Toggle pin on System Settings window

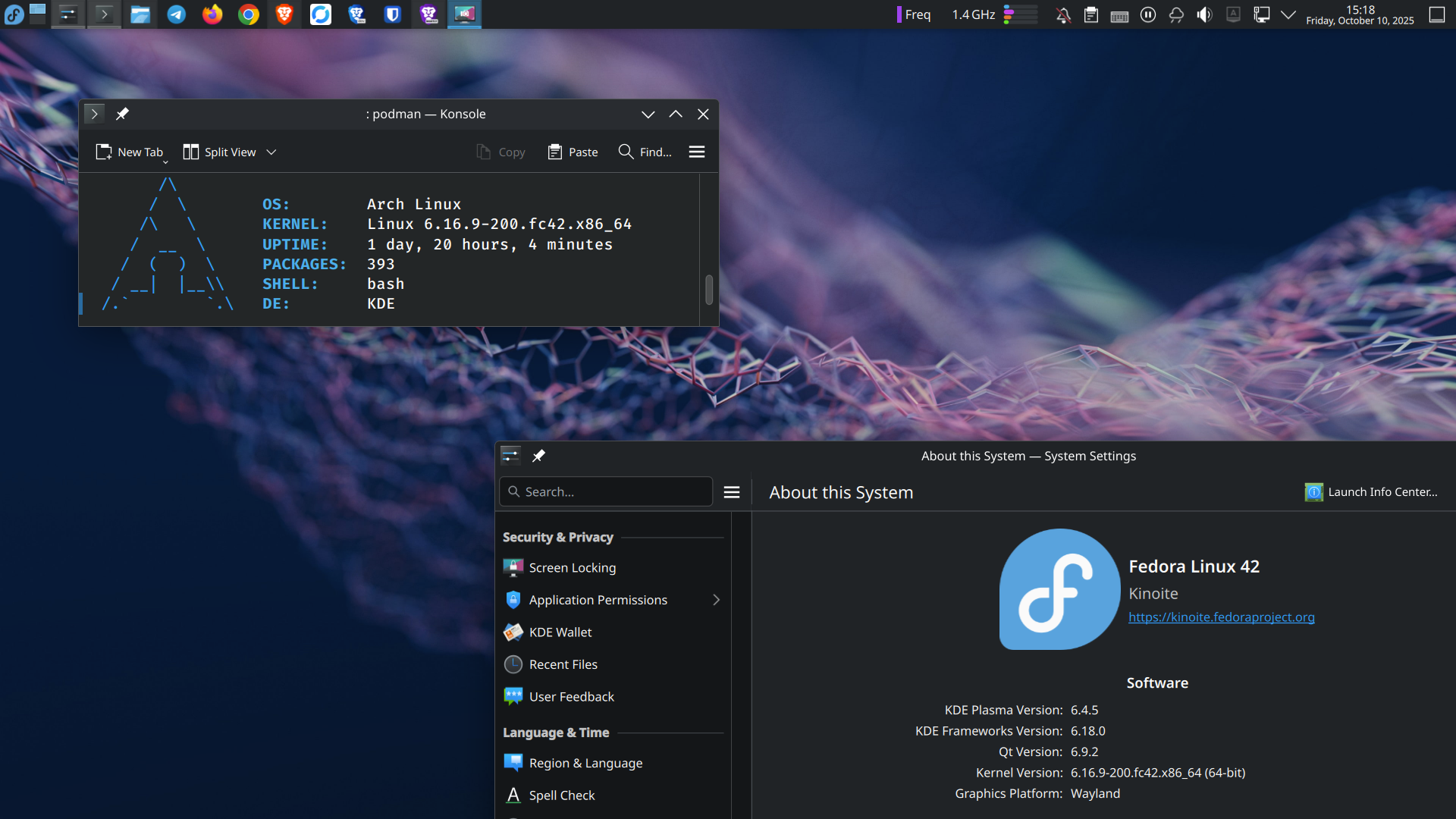[538, 456]
